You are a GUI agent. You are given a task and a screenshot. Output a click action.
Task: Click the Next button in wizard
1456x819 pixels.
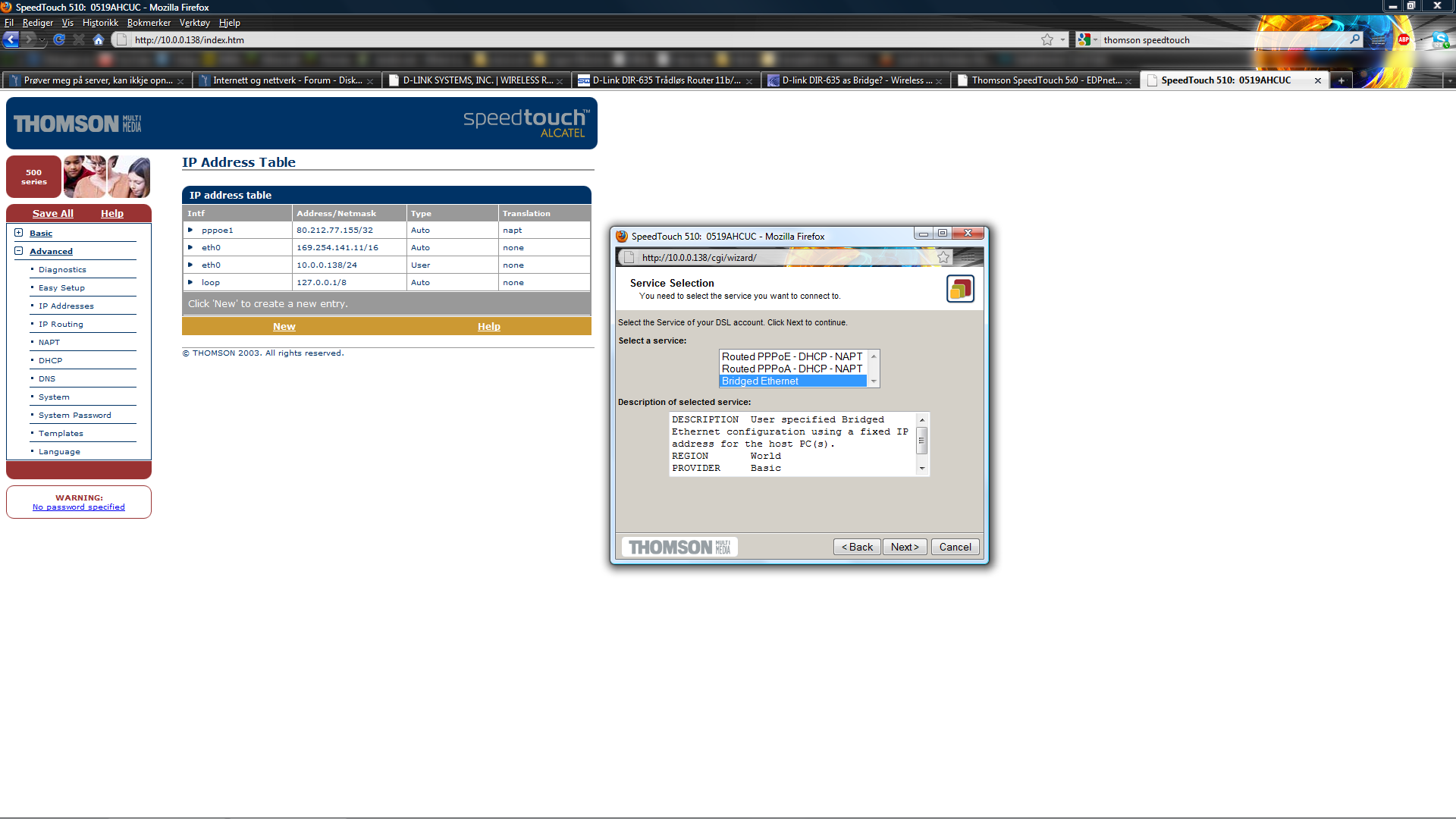tap(905, 547)
